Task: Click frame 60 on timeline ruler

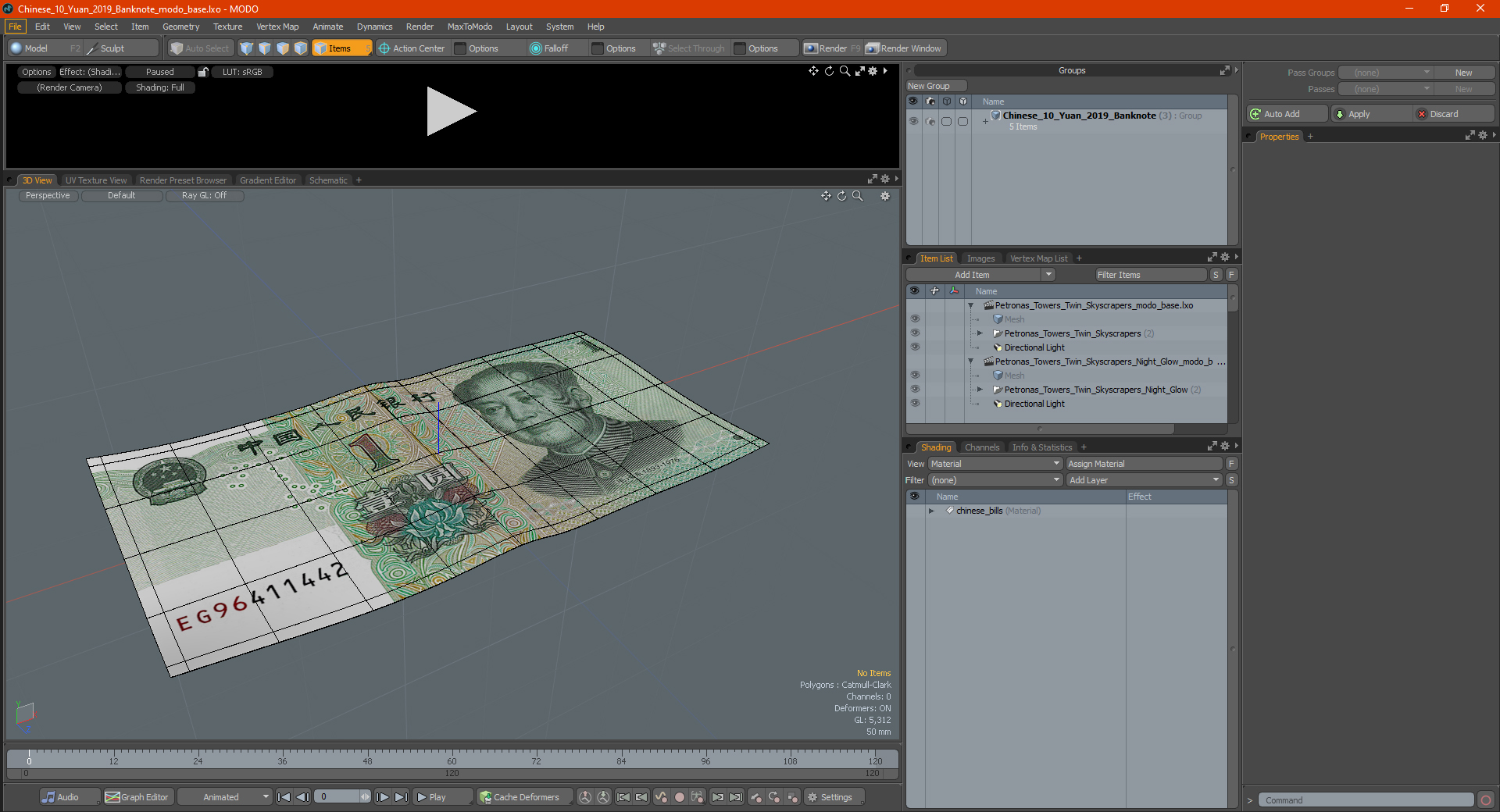Action: coord(452,760)
